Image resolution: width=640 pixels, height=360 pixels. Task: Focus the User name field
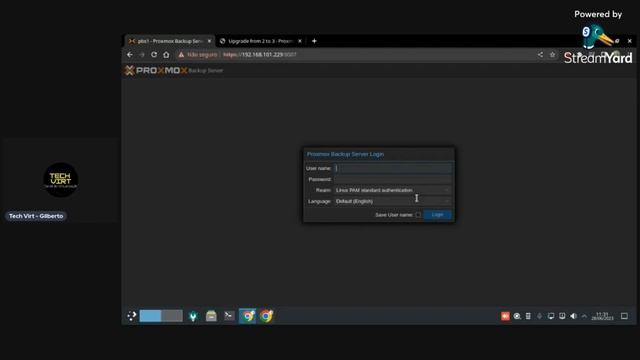393,168
